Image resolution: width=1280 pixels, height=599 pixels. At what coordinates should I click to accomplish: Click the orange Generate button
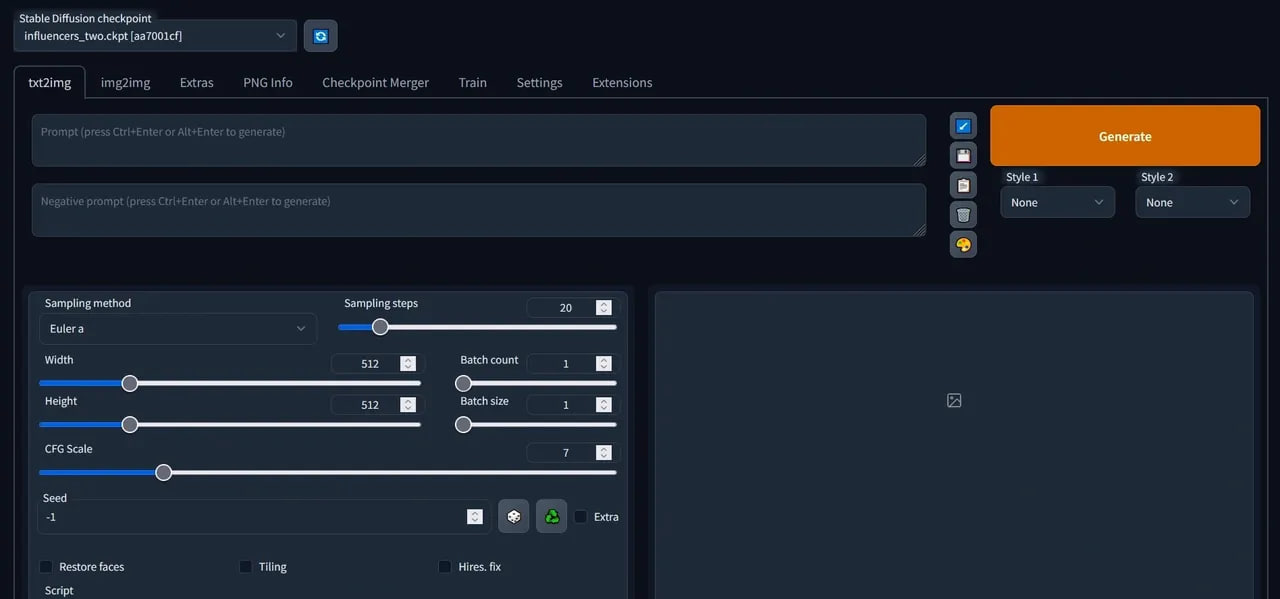click(x=1125, y=136)
